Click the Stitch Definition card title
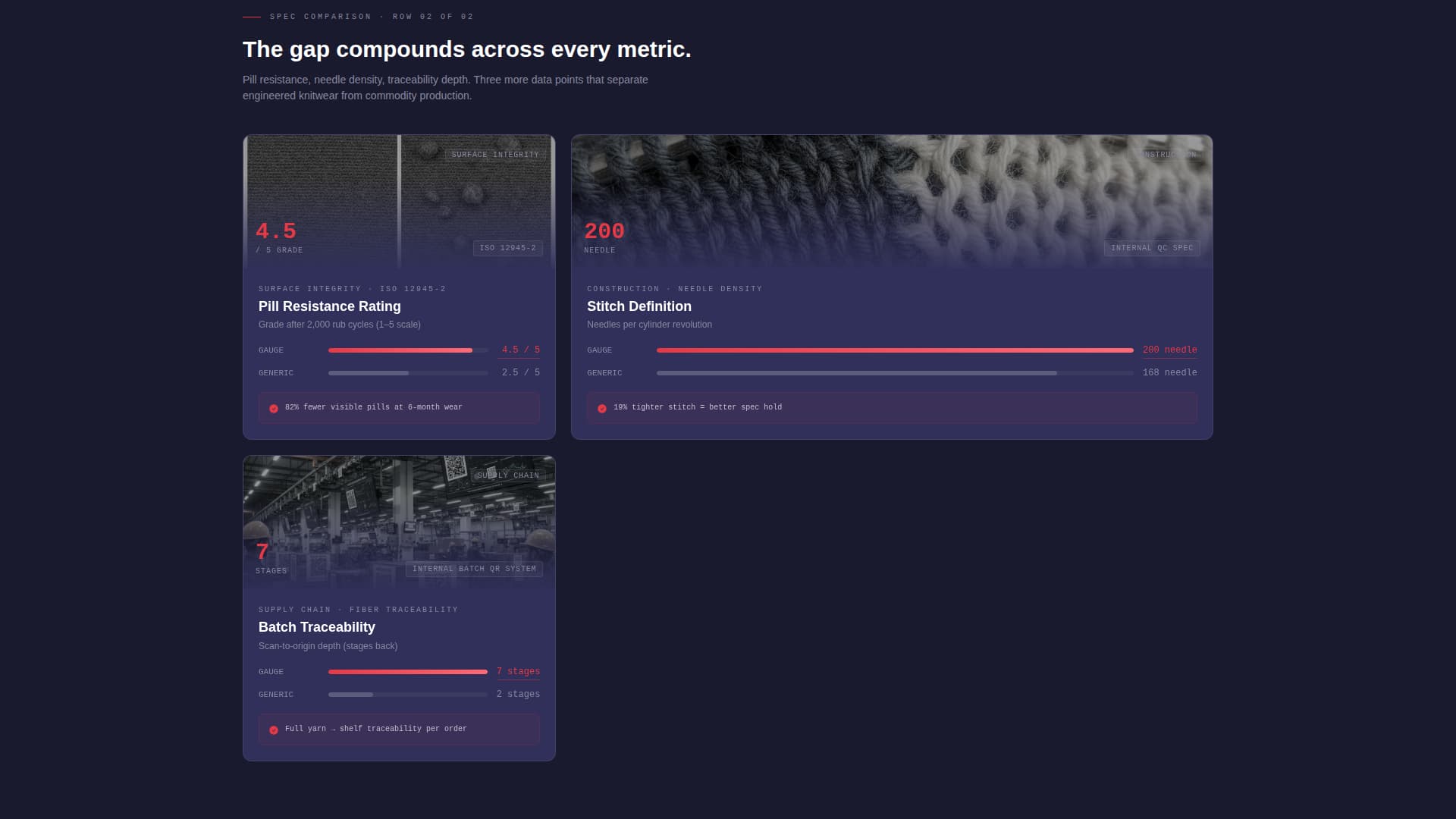This screenshot has height=819, width=1456. pos(639,306)
